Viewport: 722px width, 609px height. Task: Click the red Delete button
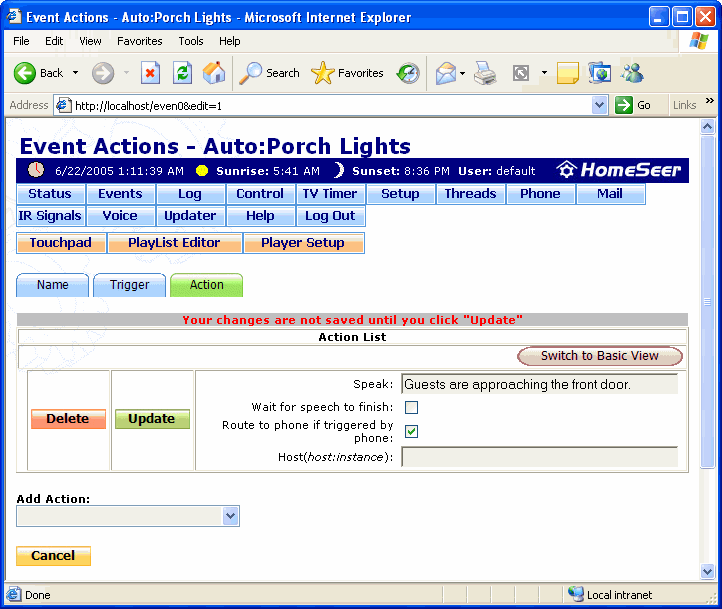coord(68,419)
